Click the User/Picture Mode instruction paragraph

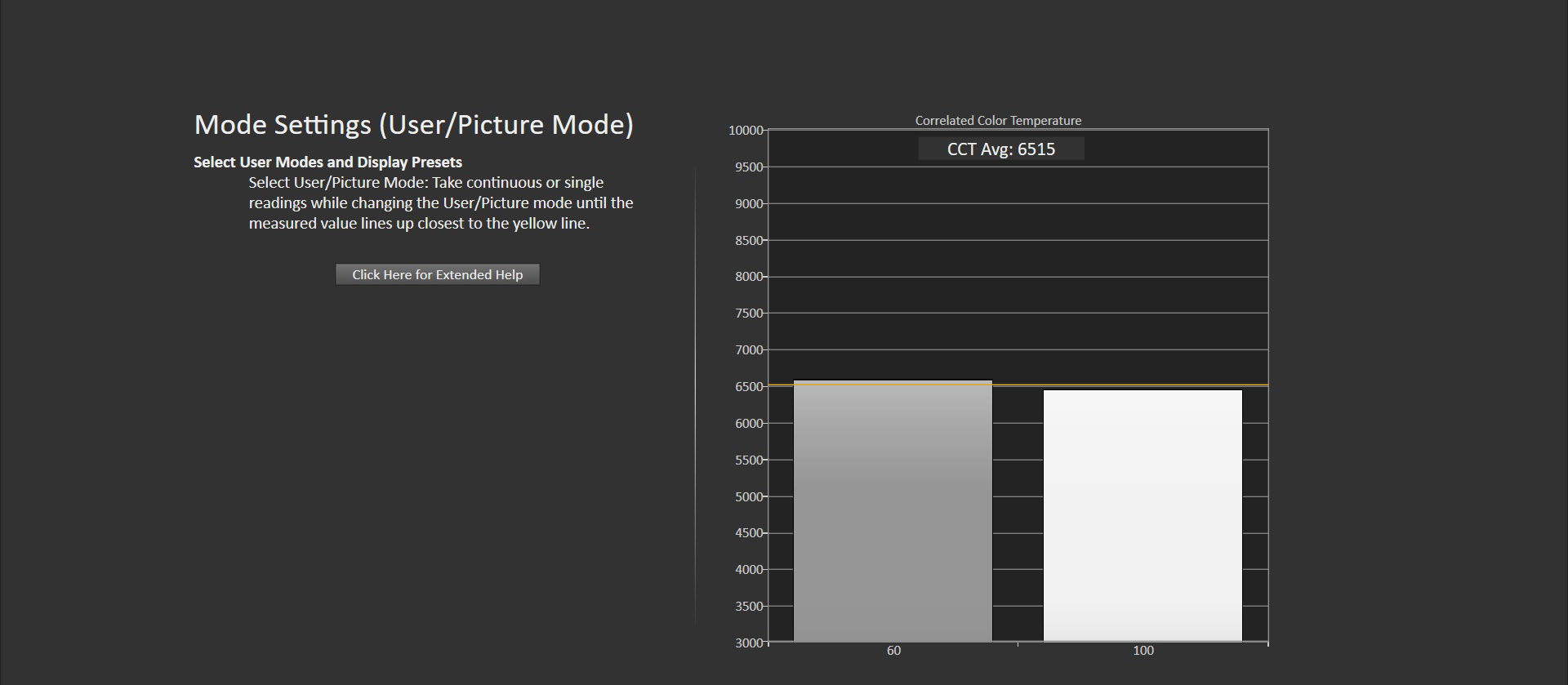441,203
